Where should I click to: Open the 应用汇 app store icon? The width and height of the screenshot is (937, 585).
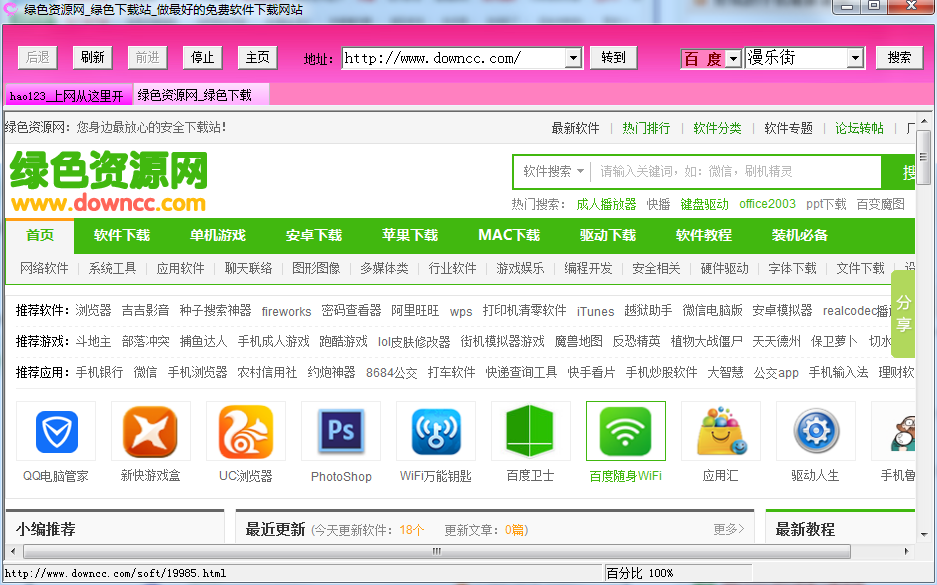point(720,431)
